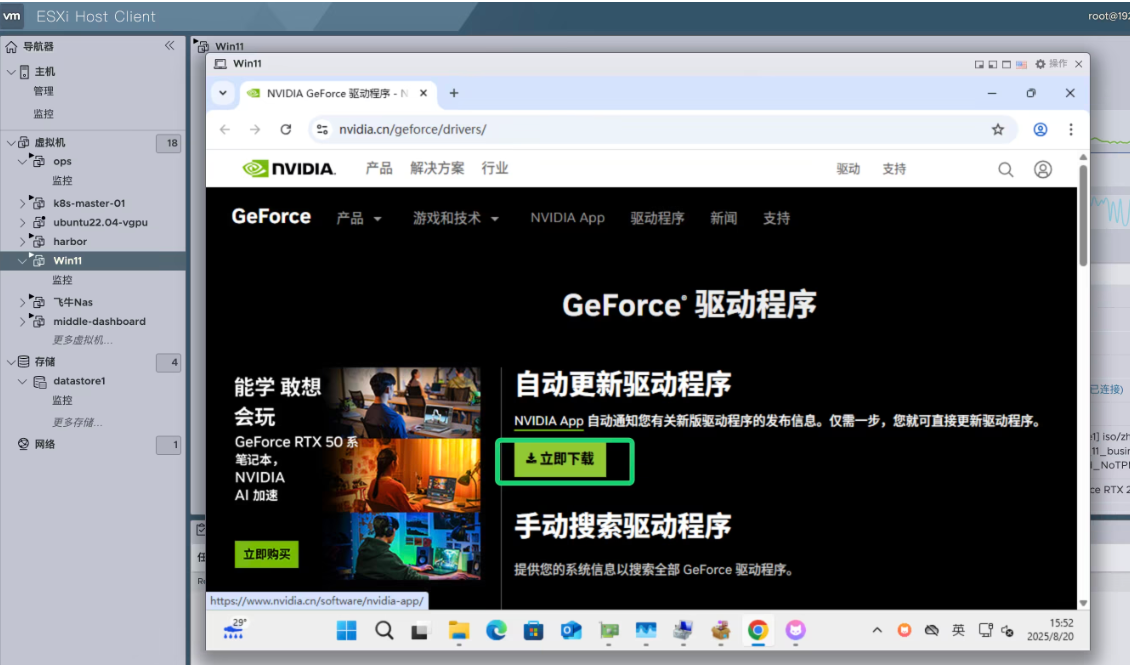This screenshot has height=665, width=1130.
Task: Open a new Chrome tab
Action: [454, 93]
